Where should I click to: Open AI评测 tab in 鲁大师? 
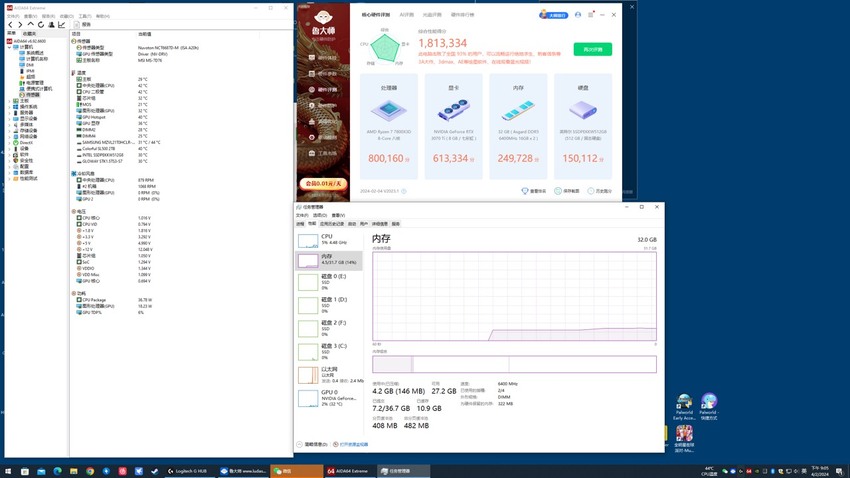407,15
